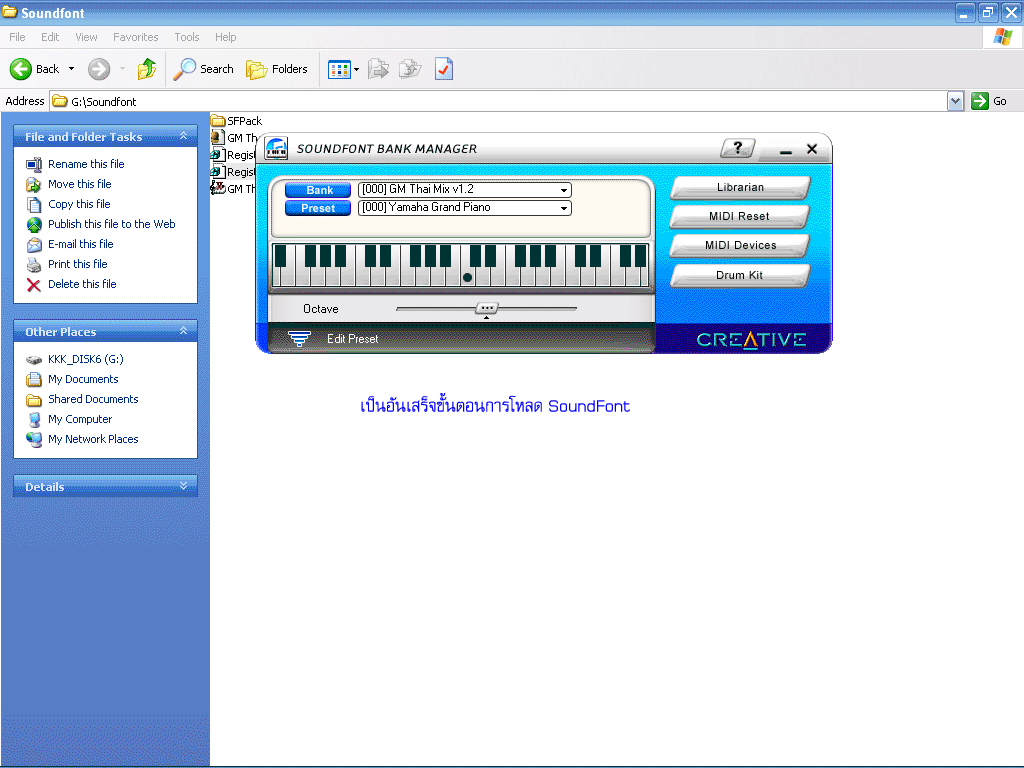Click the My Documents icon
This screenshot has width=1024, height=768.
tap(34, 379)
